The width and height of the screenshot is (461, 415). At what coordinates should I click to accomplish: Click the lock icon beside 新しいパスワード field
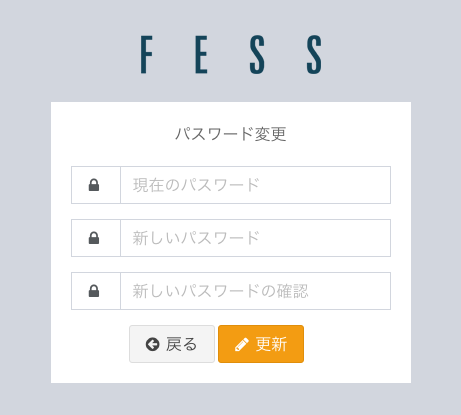coord(94,238)
